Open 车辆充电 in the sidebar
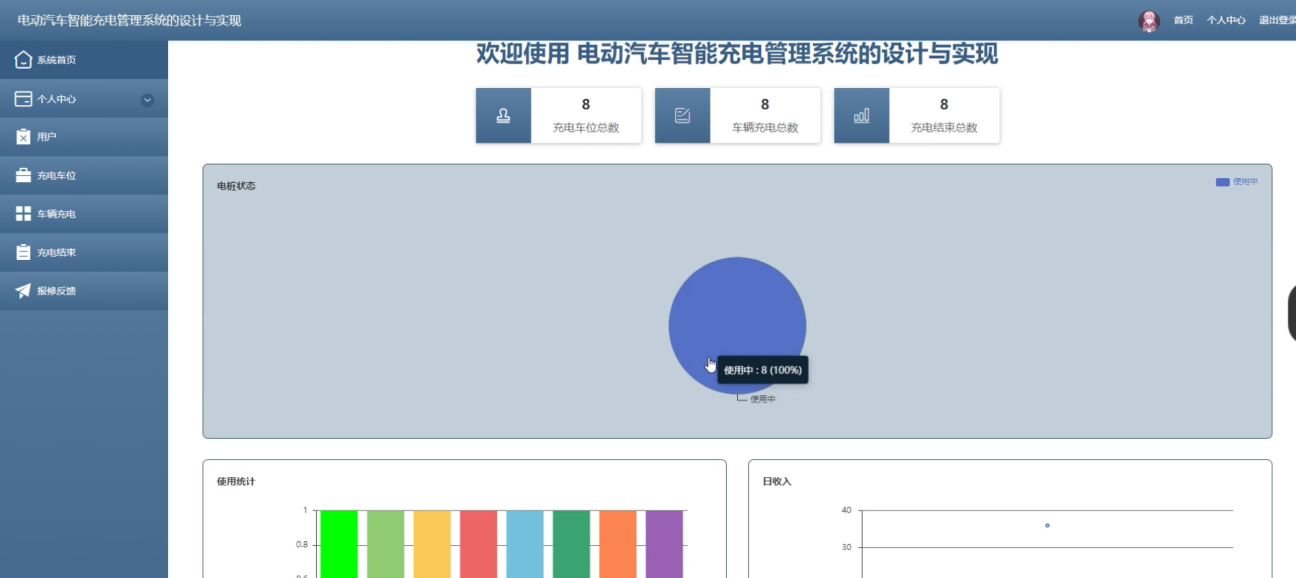This screenshot has width=1296, height=578. coord(84,214)
